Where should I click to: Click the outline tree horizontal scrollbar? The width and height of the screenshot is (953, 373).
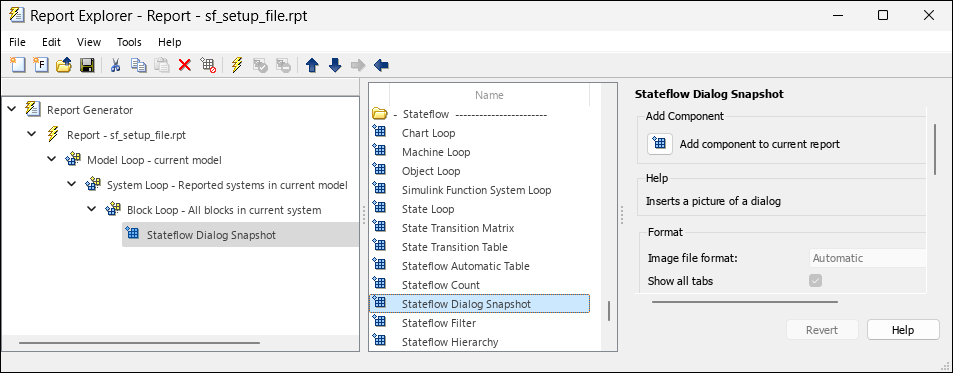coord(140,343)
